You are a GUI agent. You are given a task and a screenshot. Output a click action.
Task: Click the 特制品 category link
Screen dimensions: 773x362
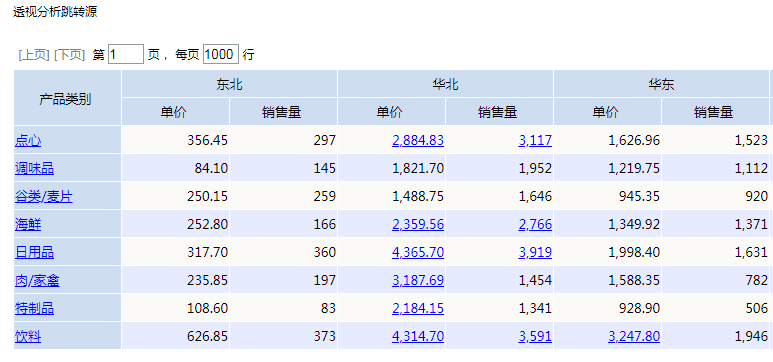click(x=35, y=309)
